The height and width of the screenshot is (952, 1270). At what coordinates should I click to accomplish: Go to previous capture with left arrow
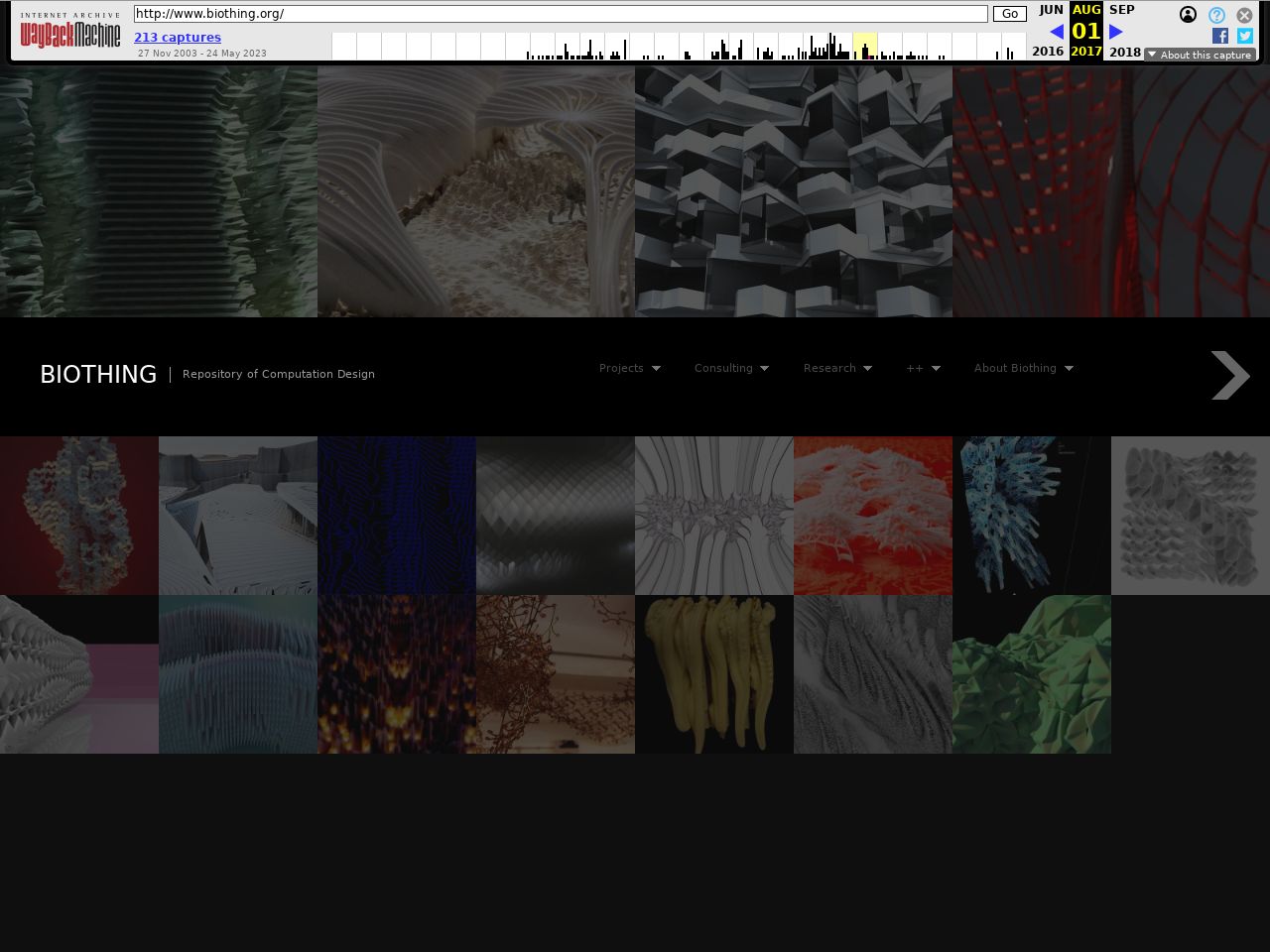(x=1056, y=32)
